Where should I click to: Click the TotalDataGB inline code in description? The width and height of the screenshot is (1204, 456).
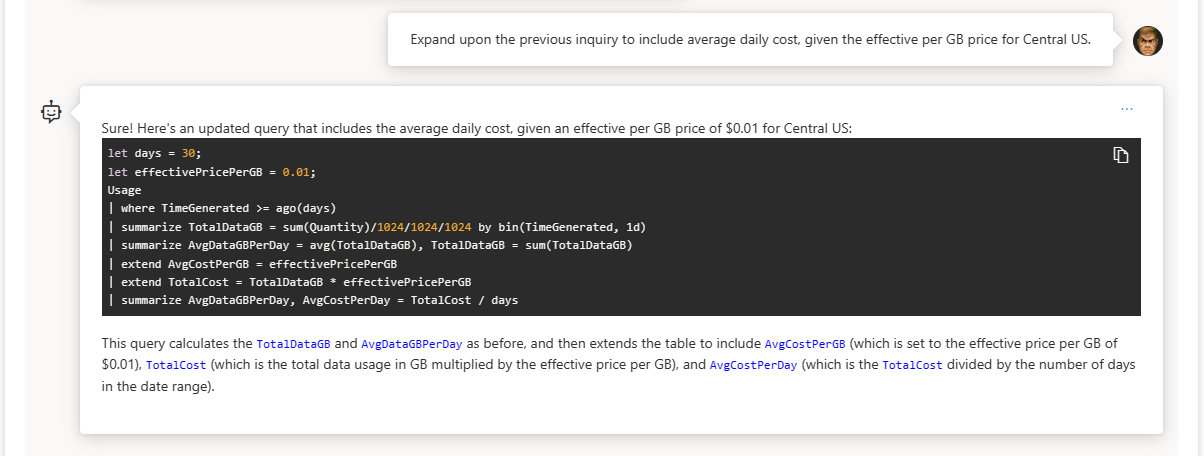pos(289,342)
